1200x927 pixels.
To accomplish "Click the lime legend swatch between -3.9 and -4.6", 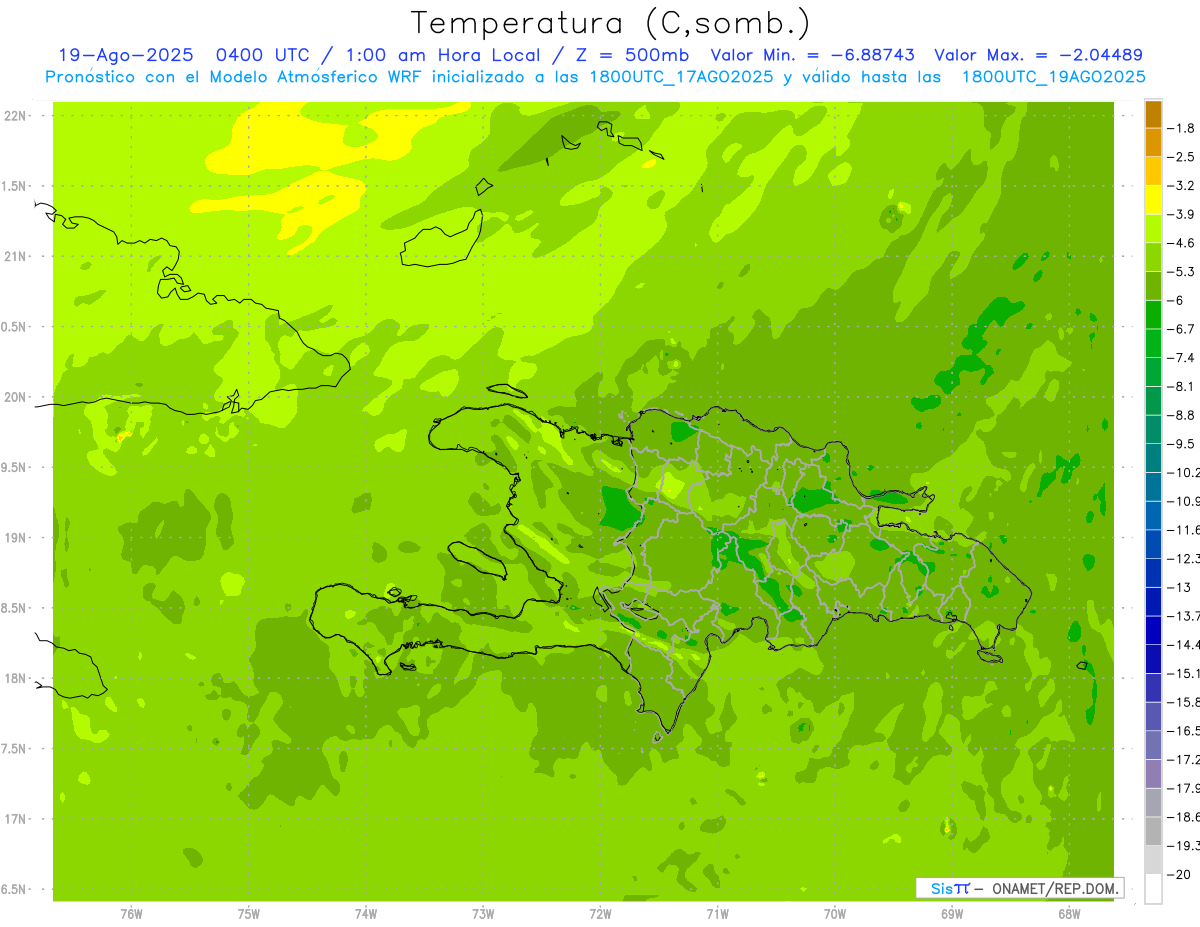I will 1153,229.
